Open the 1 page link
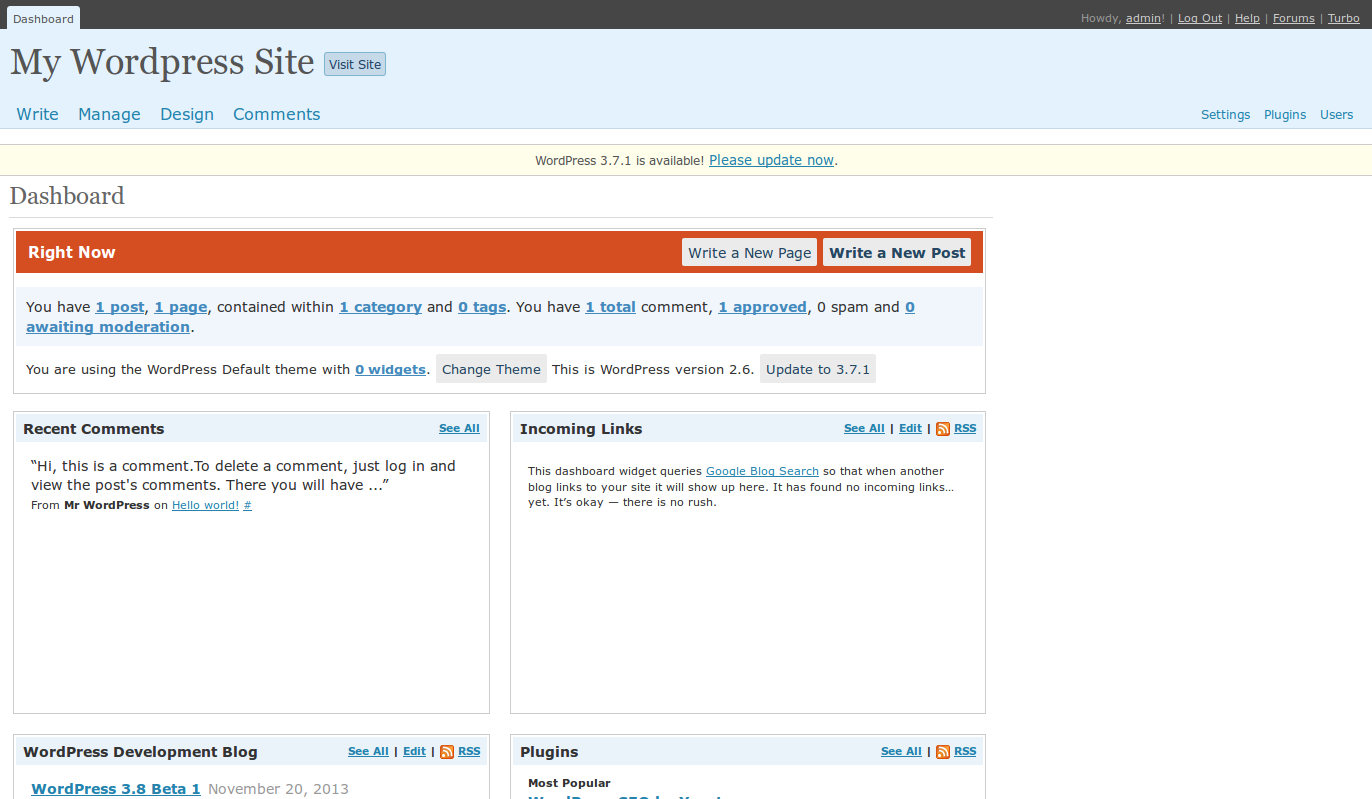Screen dimensions: 1372x799 coord(181,307)
